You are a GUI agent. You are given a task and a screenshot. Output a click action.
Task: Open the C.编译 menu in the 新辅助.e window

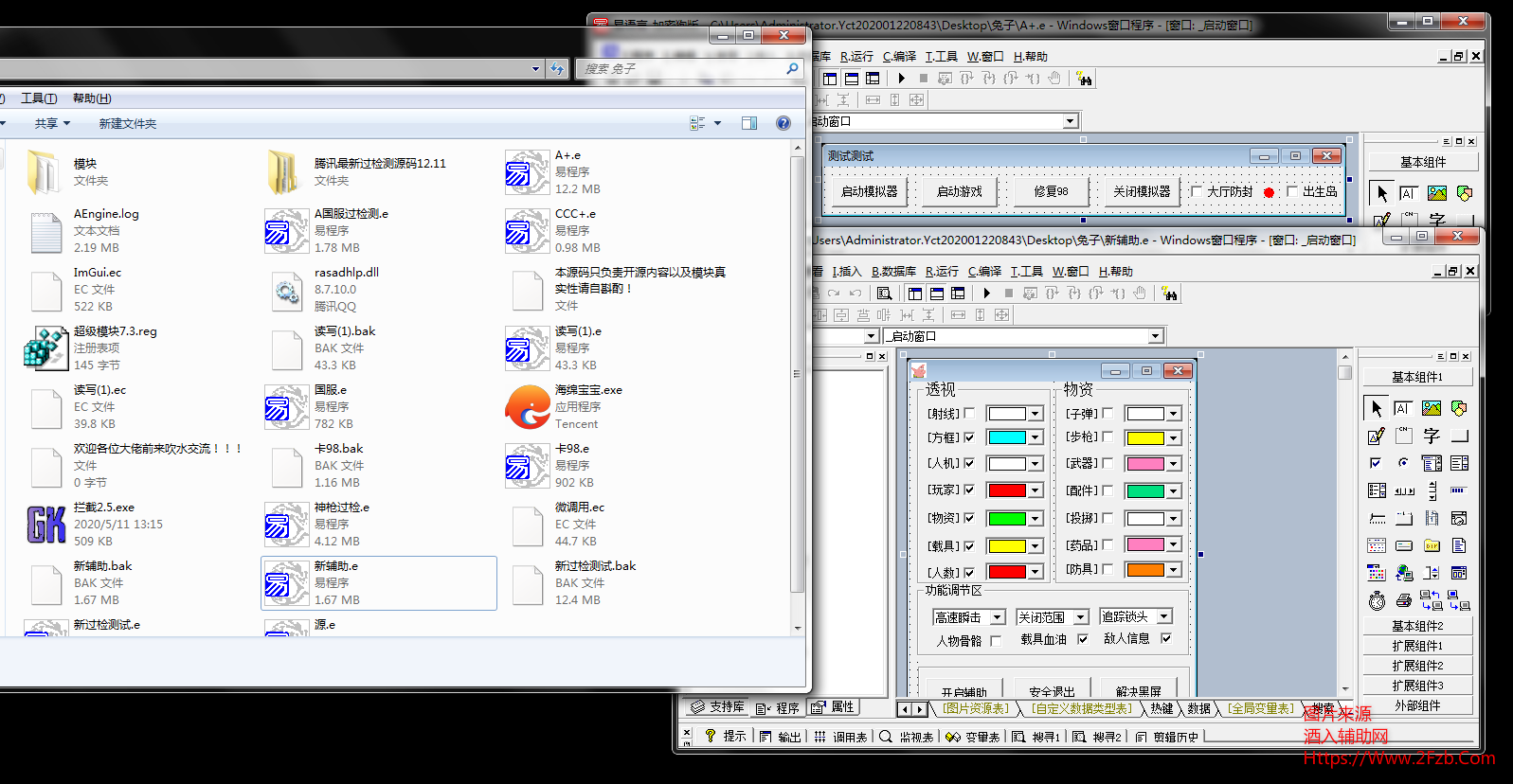tap(984, 272)
